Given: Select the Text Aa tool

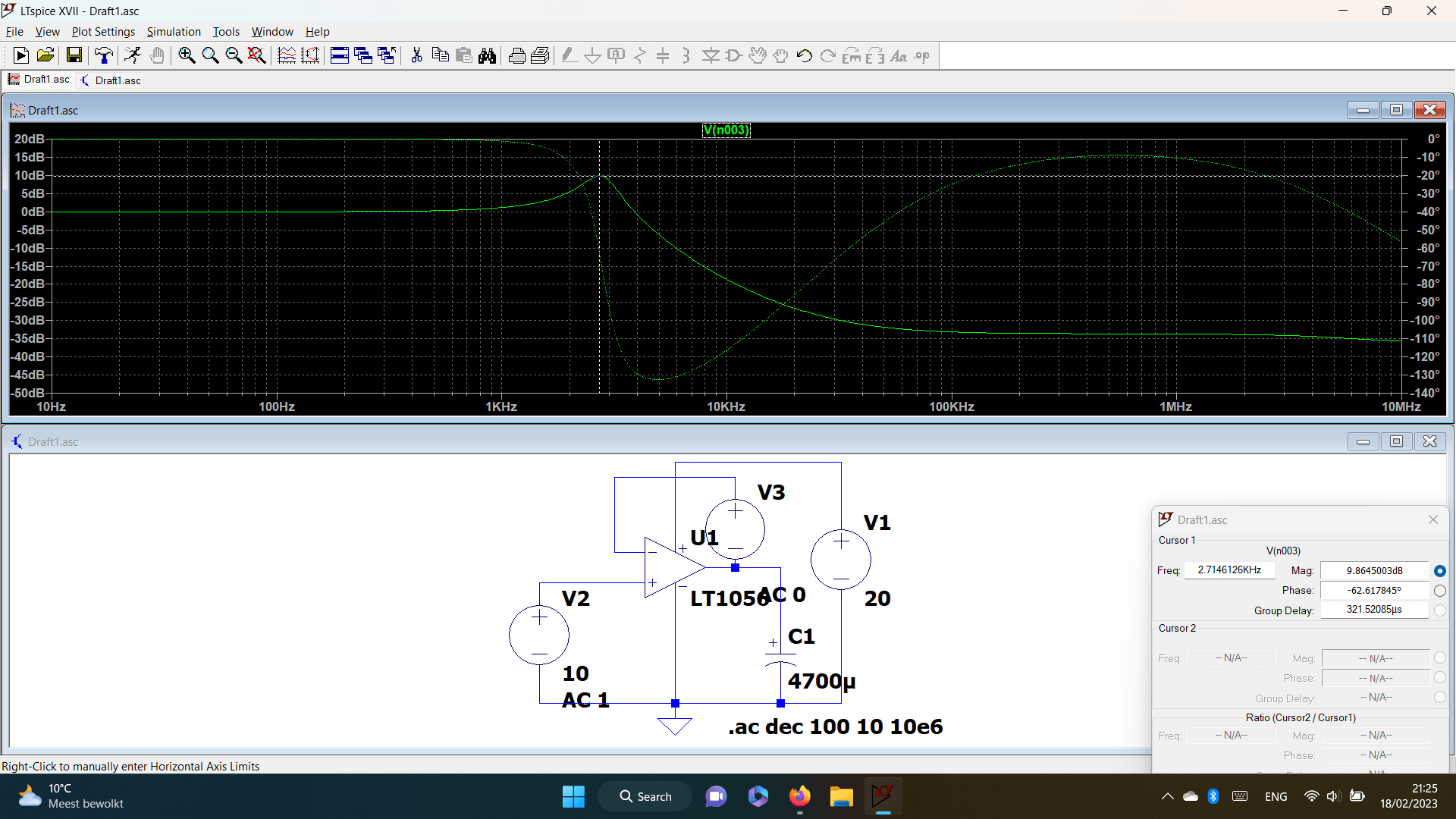Looking at the screenshot, I should [899, 55].
